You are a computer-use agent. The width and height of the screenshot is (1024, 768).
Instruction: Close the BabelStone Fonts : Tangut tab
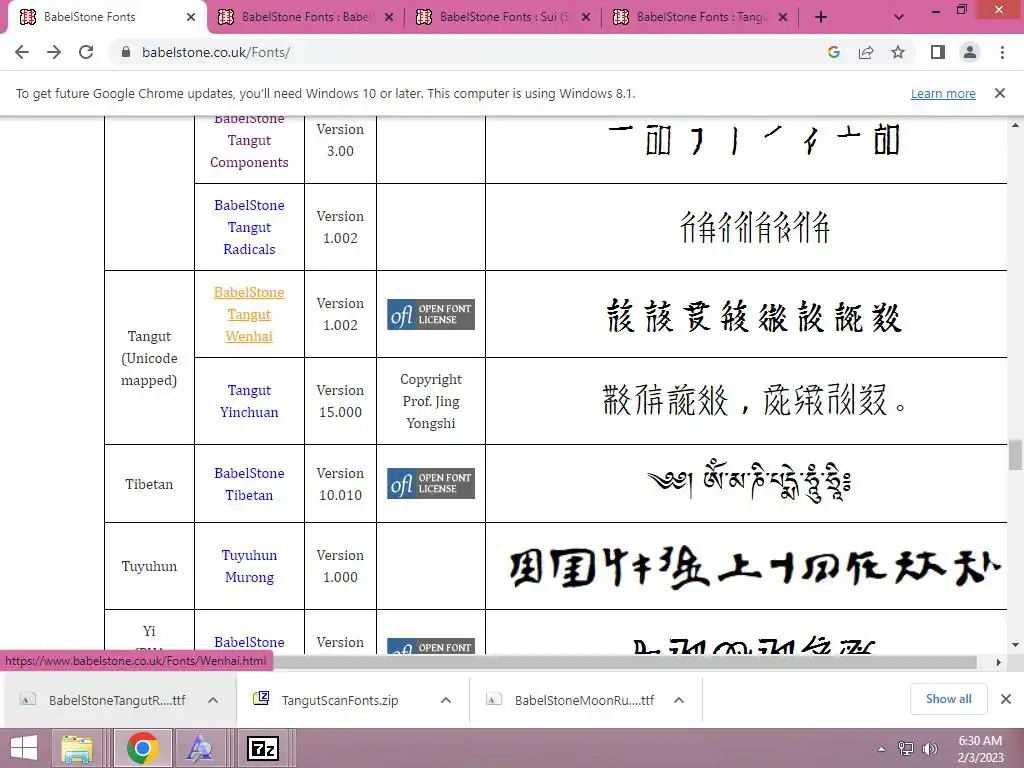(x=783, y=18)
